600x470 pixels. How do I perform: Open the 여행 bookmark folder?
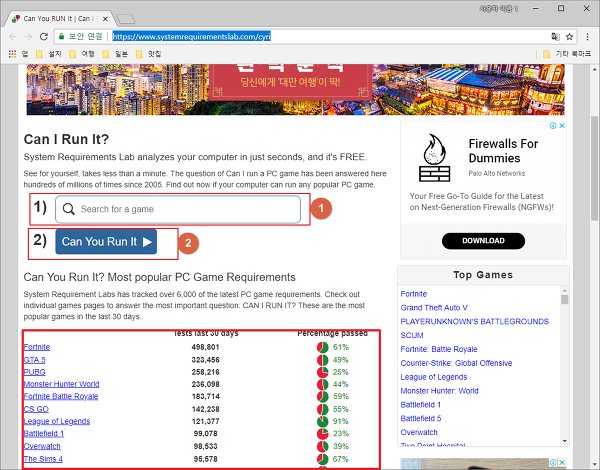pos(82,54)
